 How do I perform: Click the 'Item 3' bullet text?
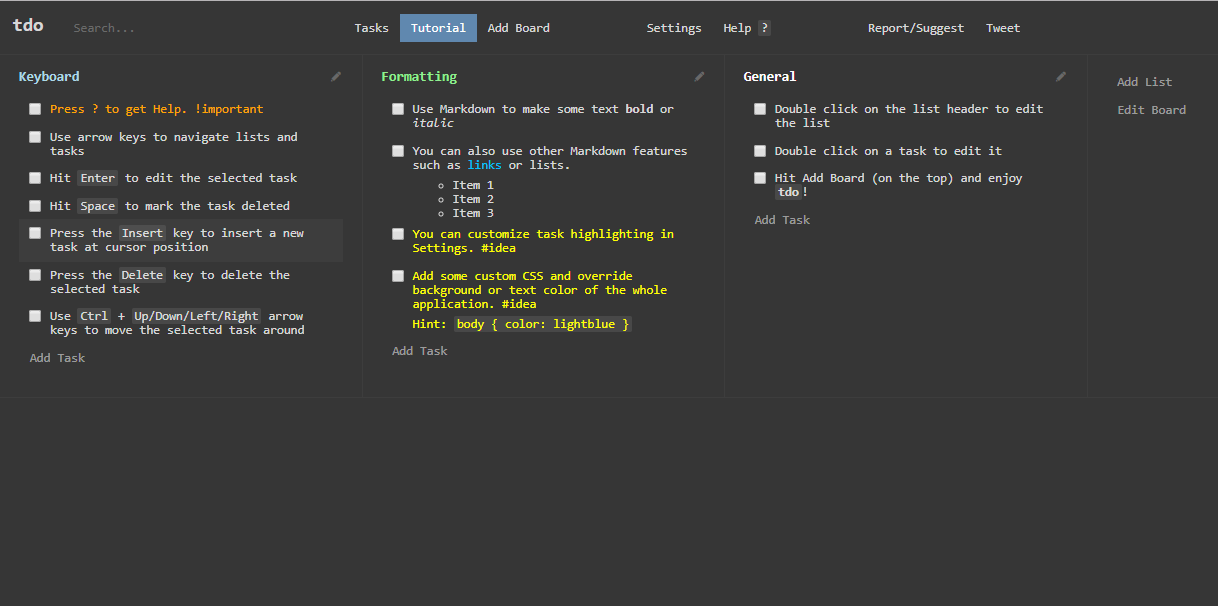pos(473,213)
